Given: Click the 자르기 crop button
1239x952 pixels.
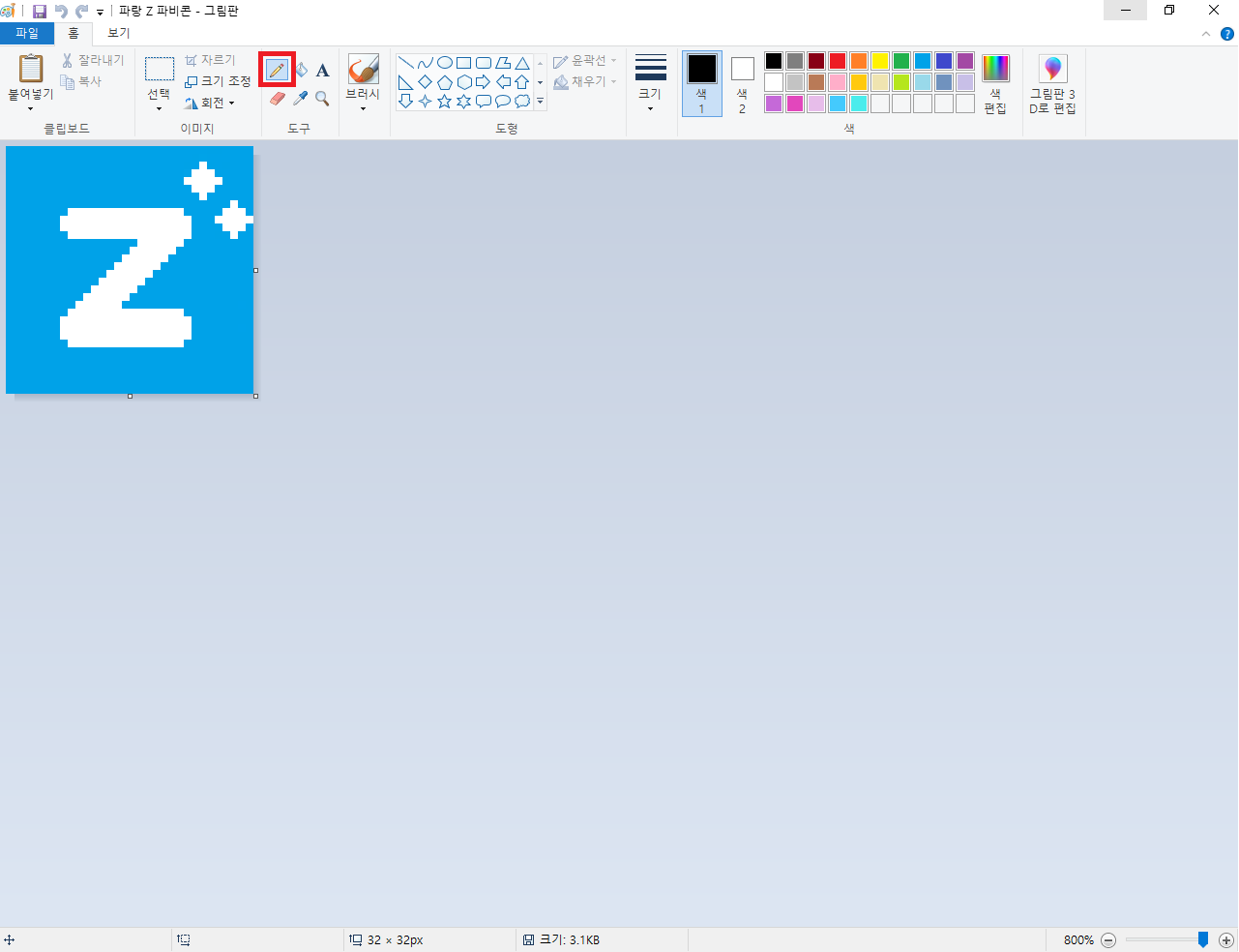Looking at the screenshot, I should (210, 60).
